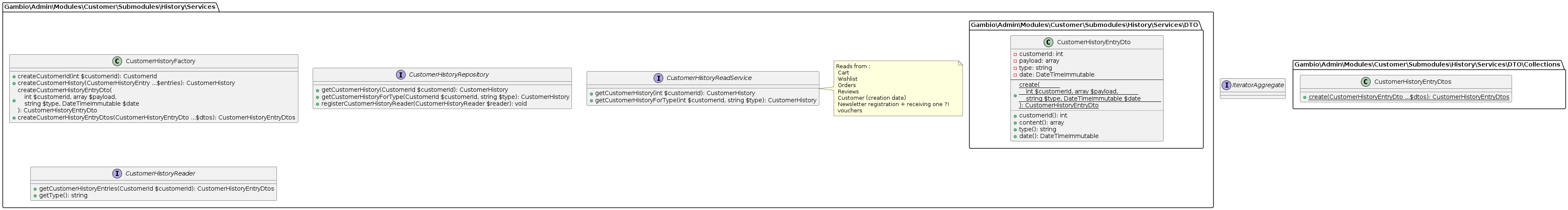
Task: Click the CustomerHistoryFactory class icon
Action: (x=117, y=61)
